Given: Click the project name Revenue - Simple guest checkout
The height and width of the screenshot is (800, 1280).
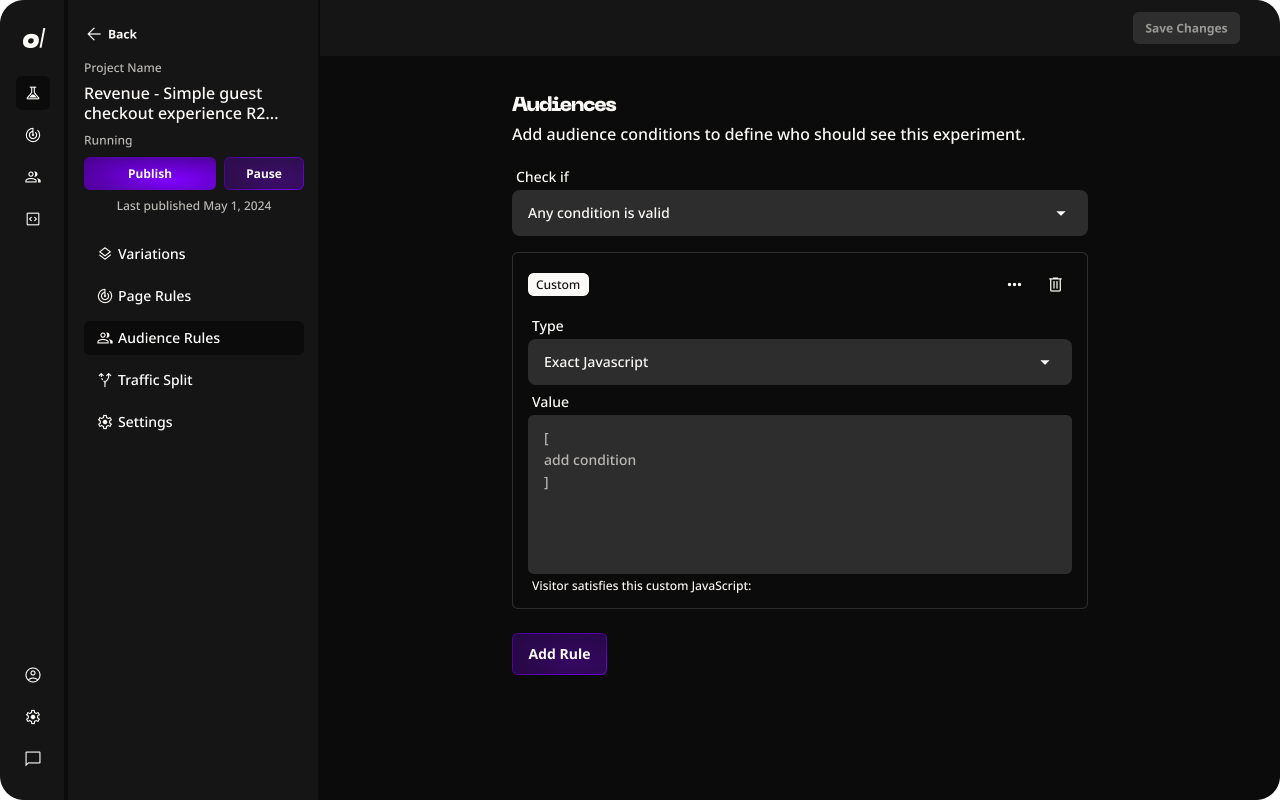Looking at the screenshot, I should coord(181,103).
